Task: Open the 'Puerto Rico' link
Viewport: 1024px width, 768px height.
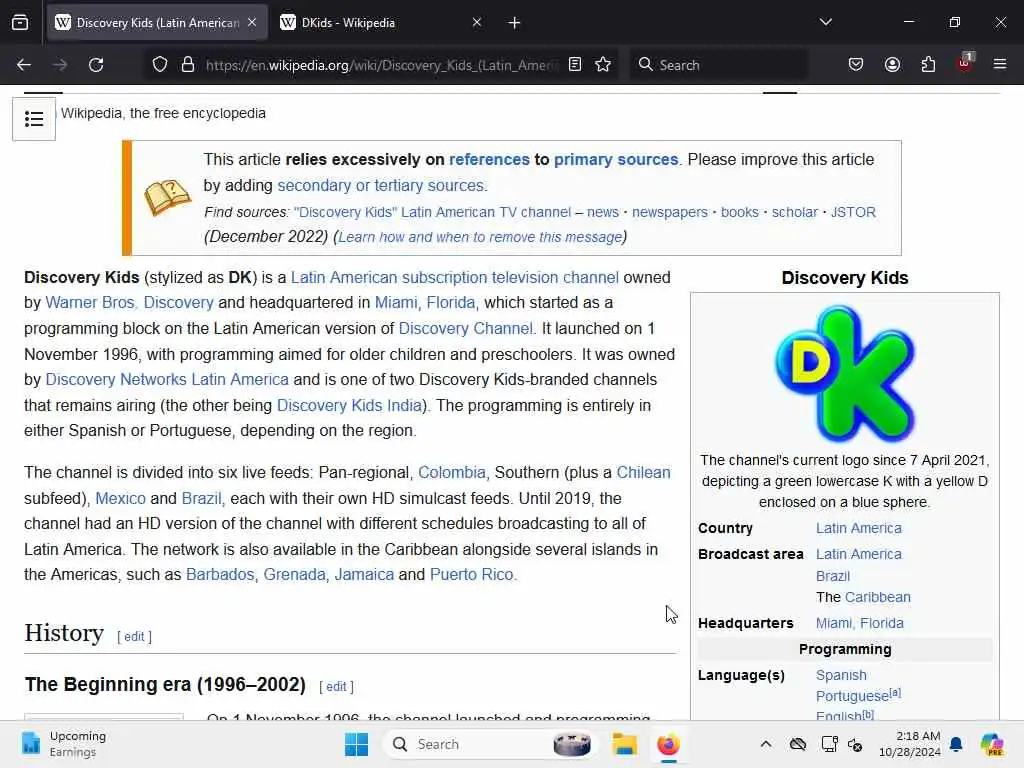Action: pos(472,575)
